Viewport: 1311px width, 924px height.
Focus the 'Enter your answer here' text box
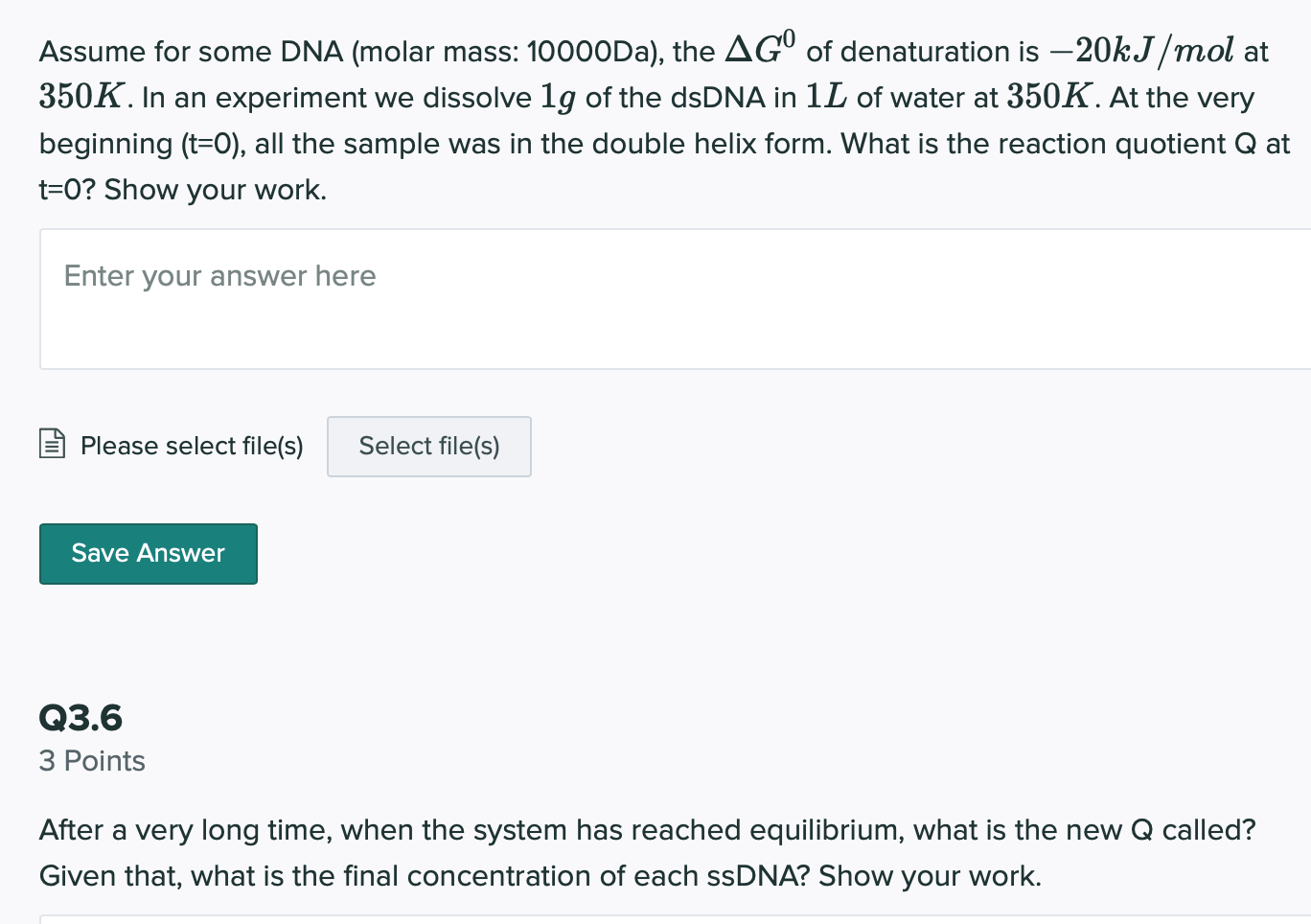pos(675,299)
